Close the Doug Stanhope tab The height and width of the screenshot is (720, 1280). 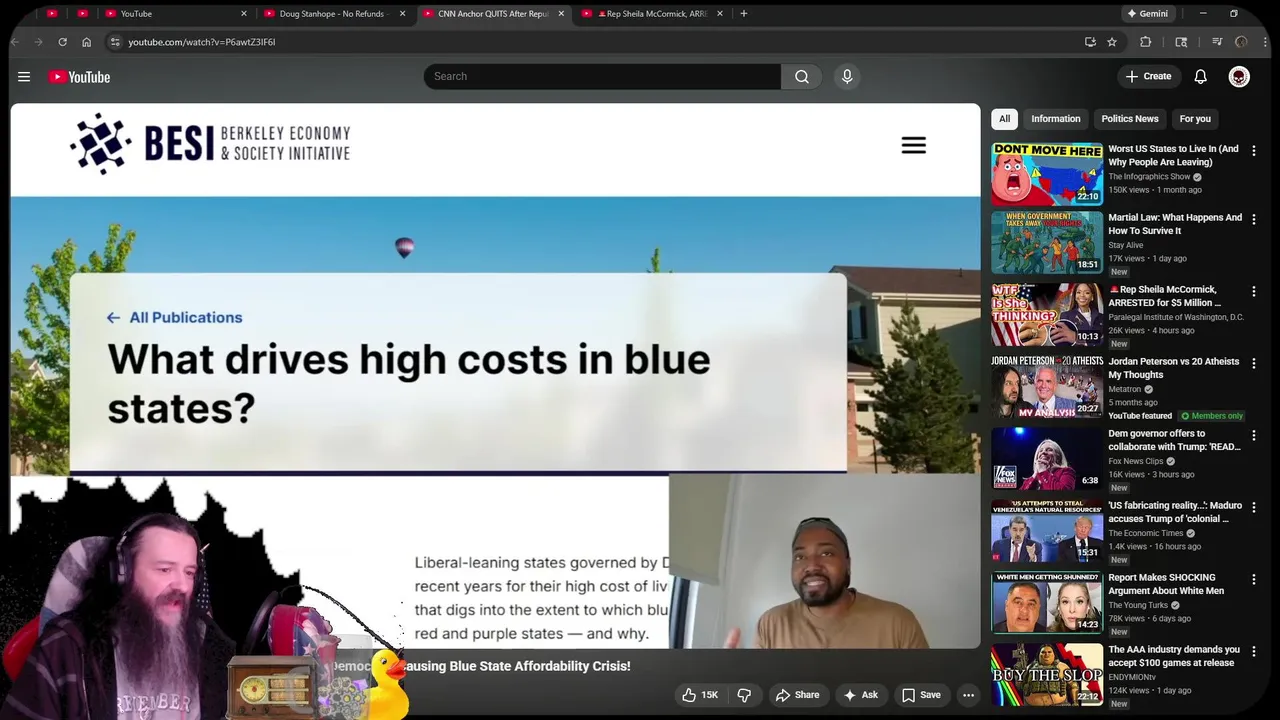point(403,14)
